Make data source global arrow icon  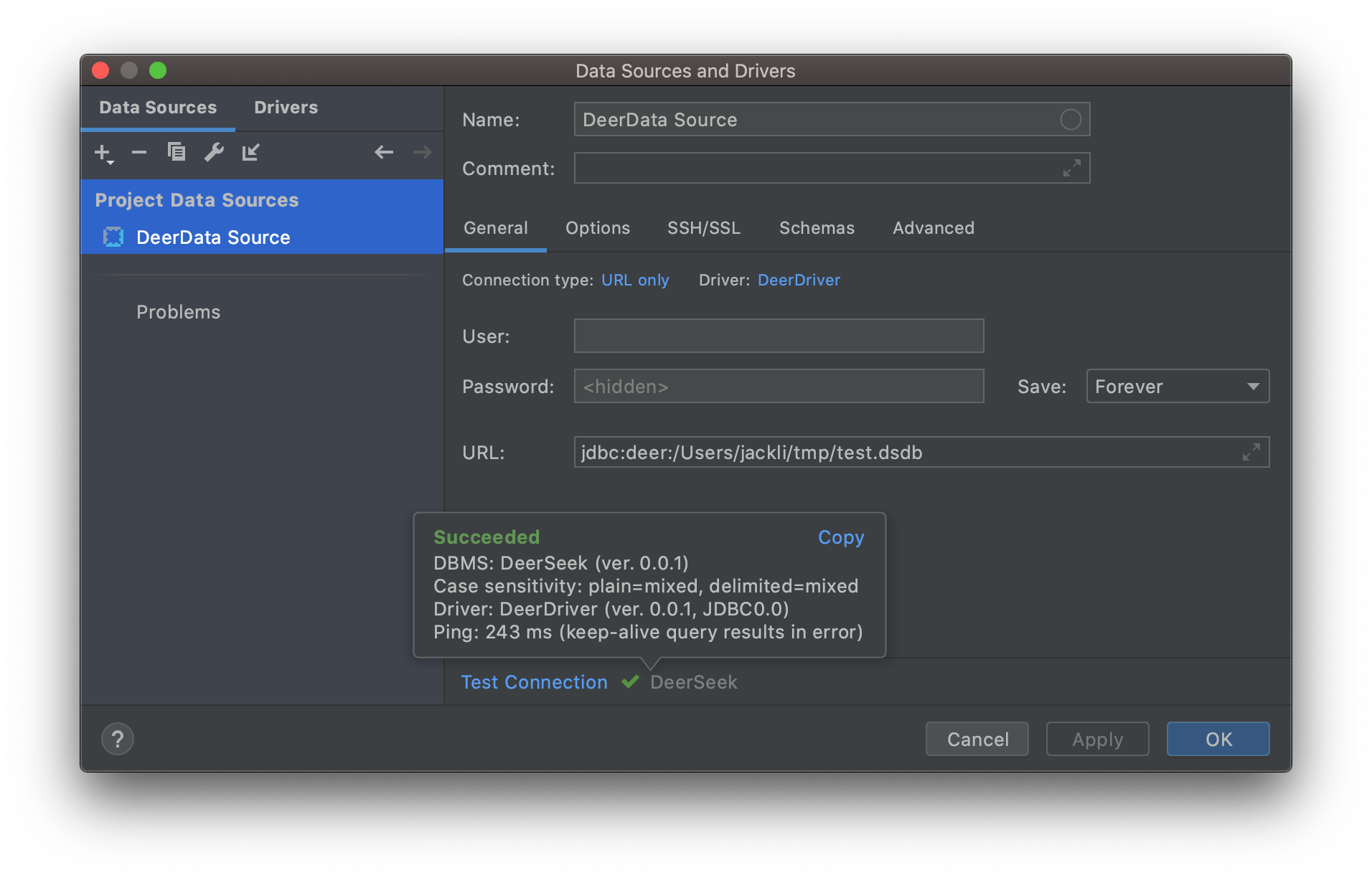250,152
